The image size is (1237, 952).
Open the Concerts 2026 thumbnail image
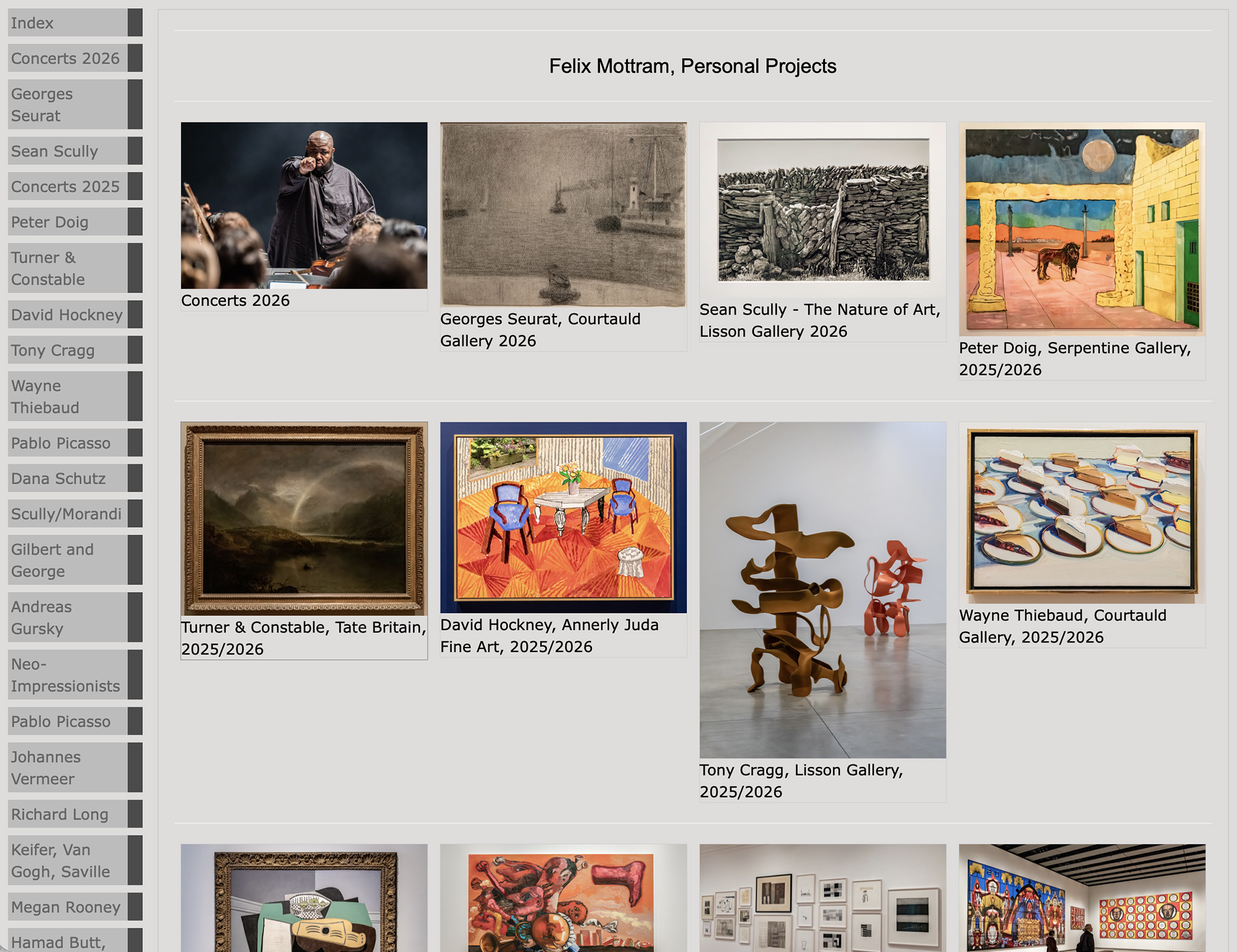pyautogui.click(x=304, y=205)
